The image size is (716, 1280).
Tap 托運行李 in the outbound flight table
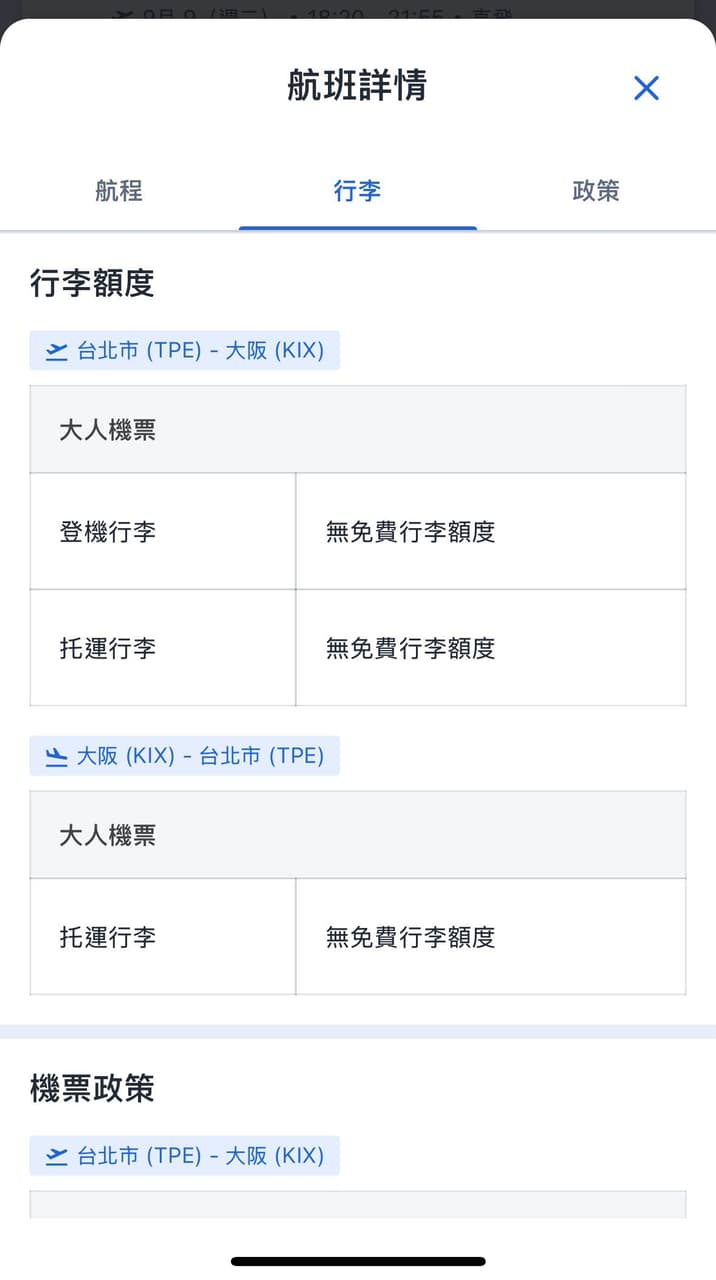pos(108,648)
